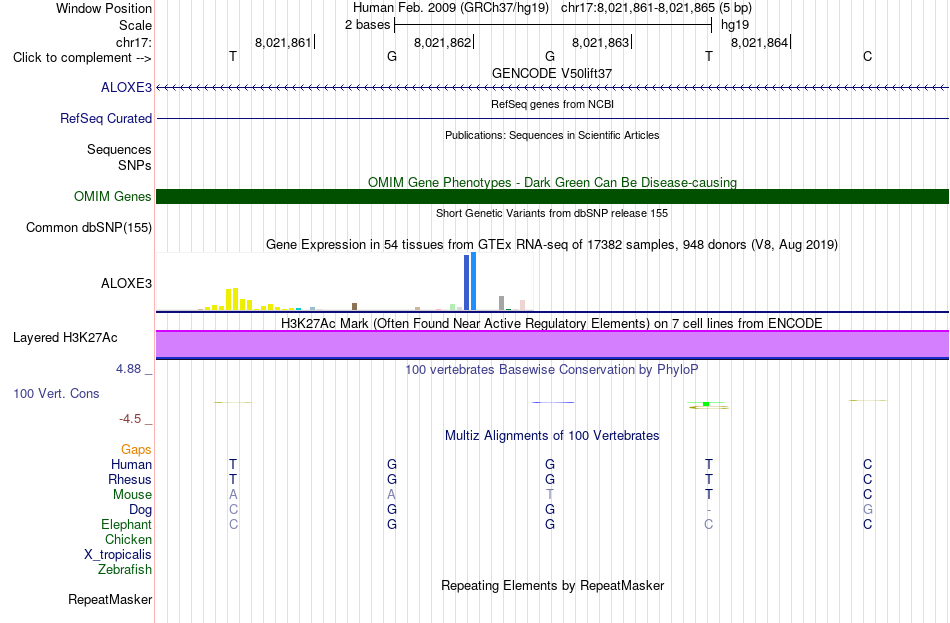Click the orange 'Gaps' label
This screenshot has width=950, height=623.
pyautogui.click(x=136, y=450)
